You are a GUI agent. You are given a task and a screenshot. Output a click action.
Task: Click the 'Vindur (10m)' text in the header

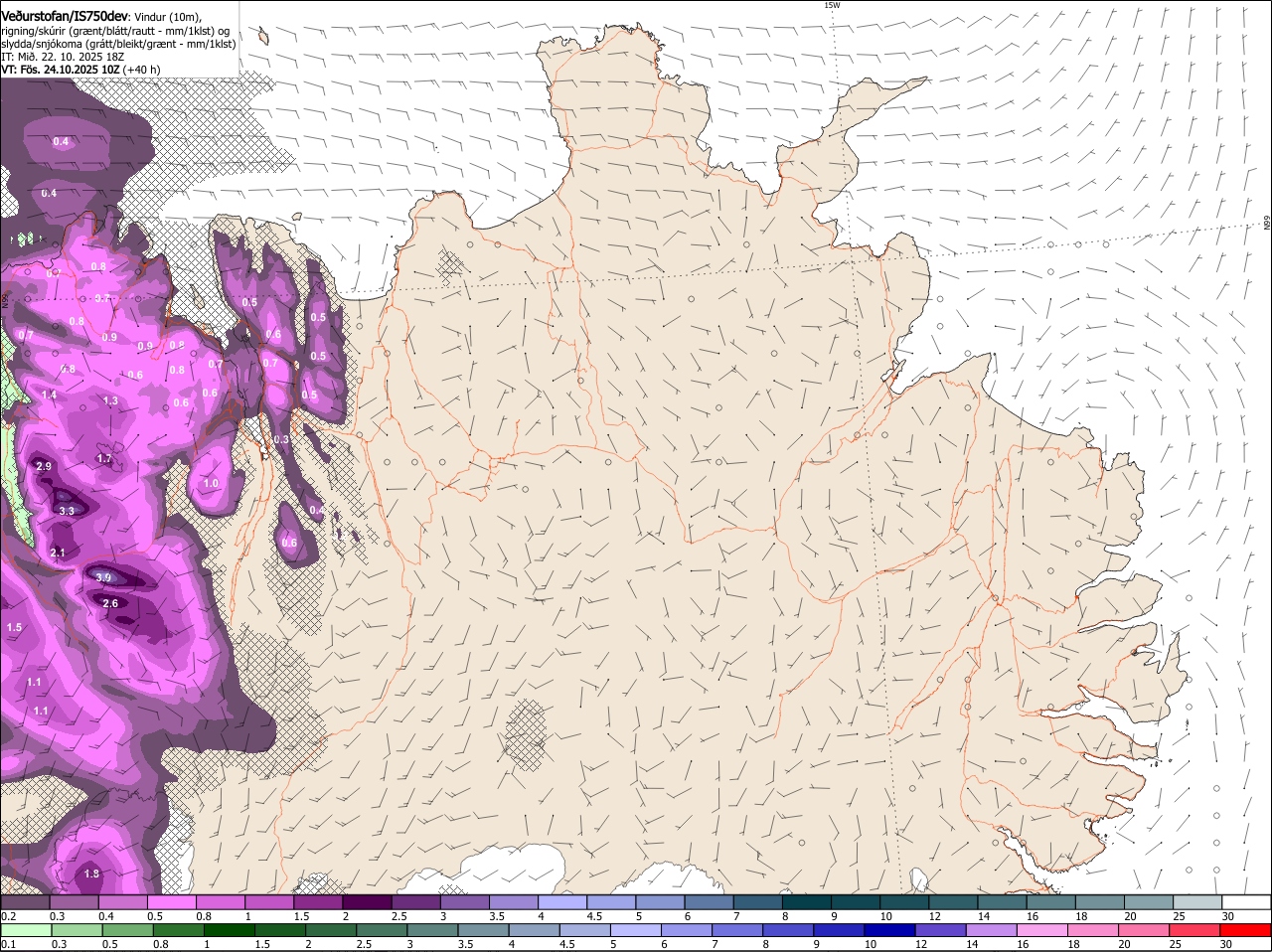(x=168, y=16)
